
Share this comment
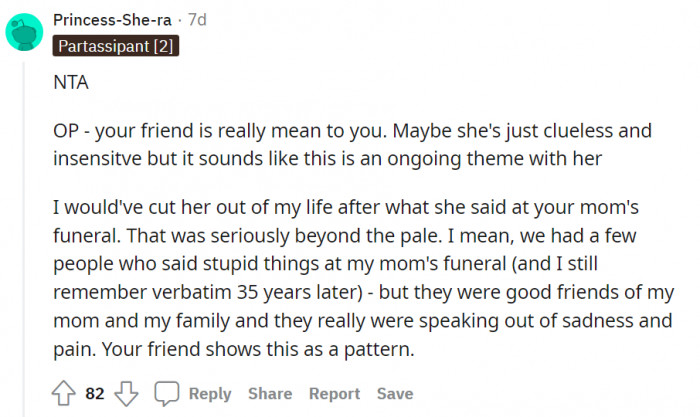(270, 394)
